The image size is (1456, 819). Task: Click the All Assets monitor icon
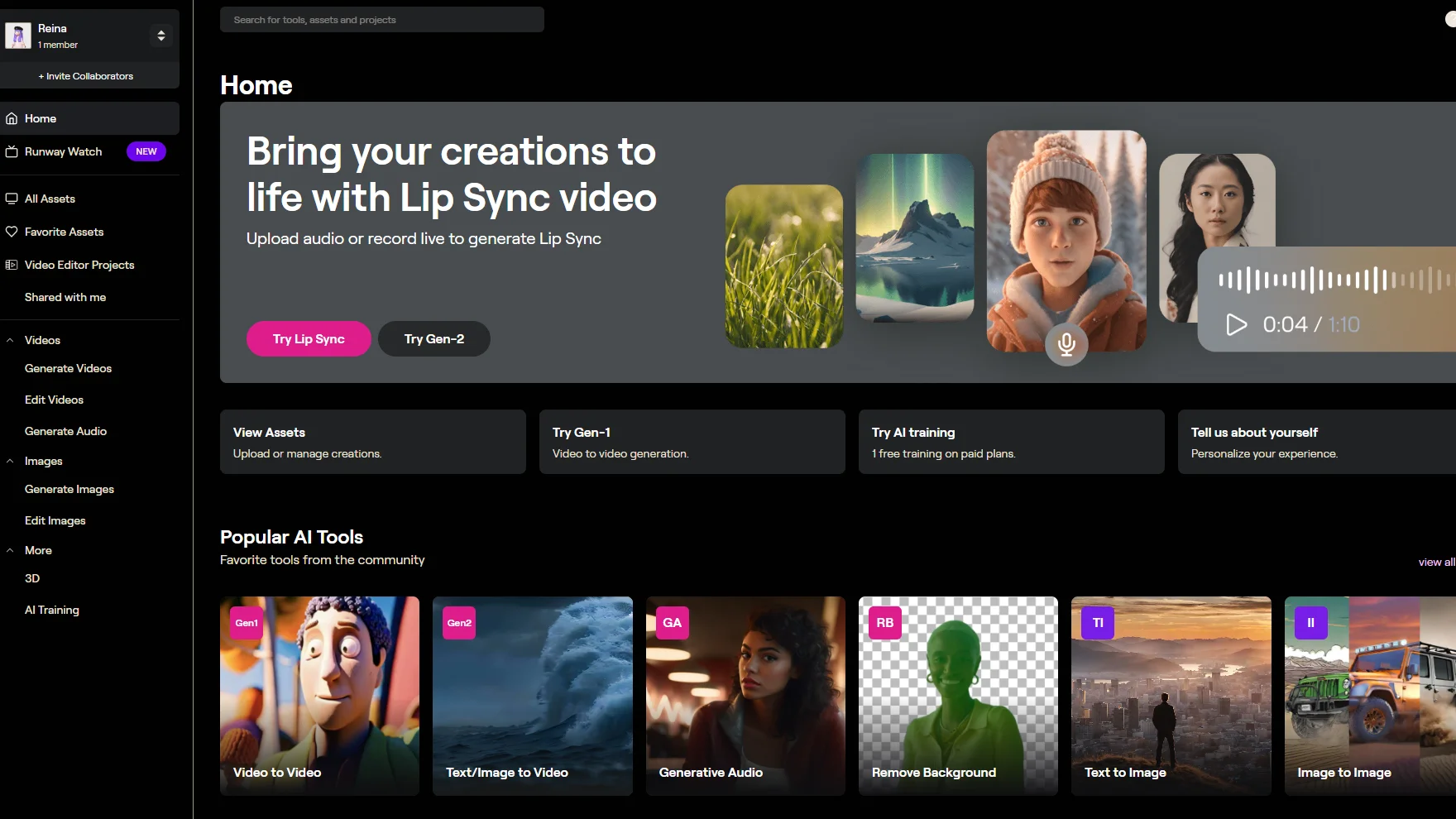12,199
